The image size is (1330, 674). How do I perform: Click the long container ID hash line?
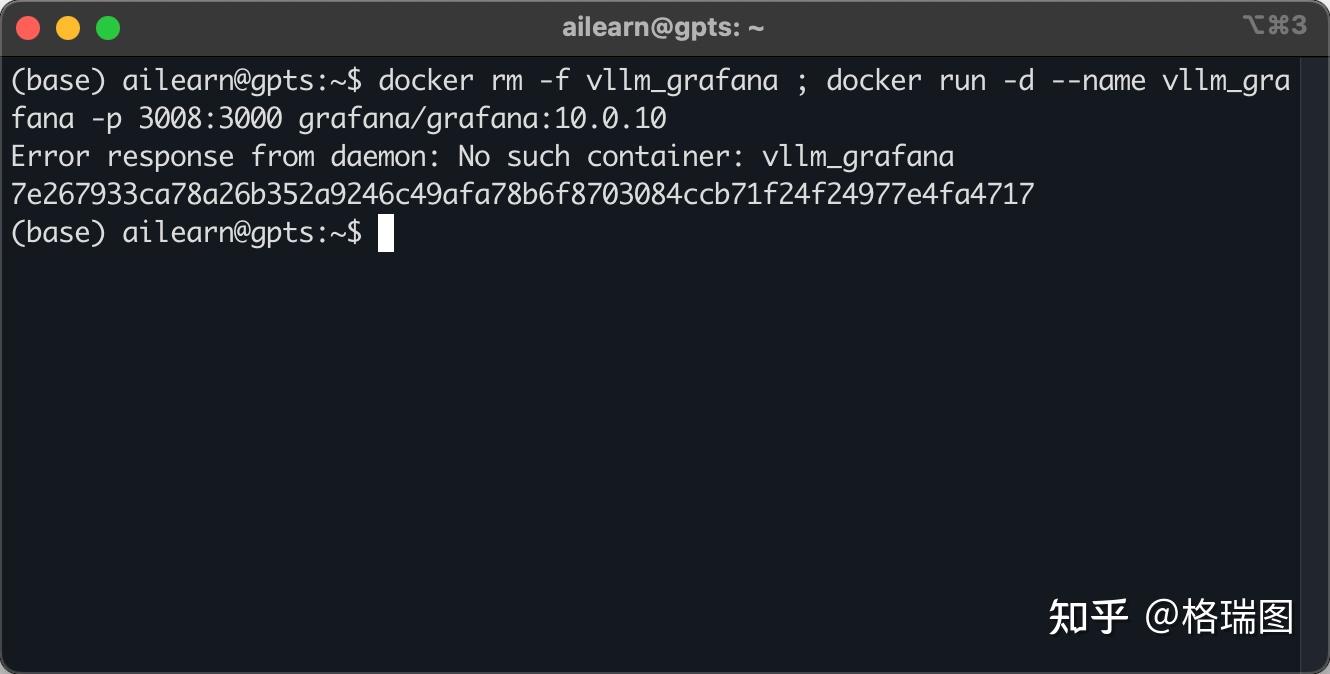click(522, 194)
